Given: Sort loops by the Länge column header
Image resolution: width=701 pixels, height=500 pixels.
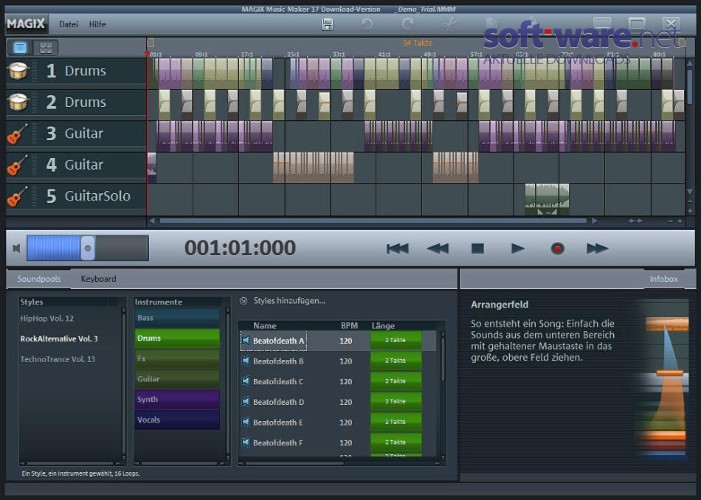Looking at the screenshot, I should point(383,326).
